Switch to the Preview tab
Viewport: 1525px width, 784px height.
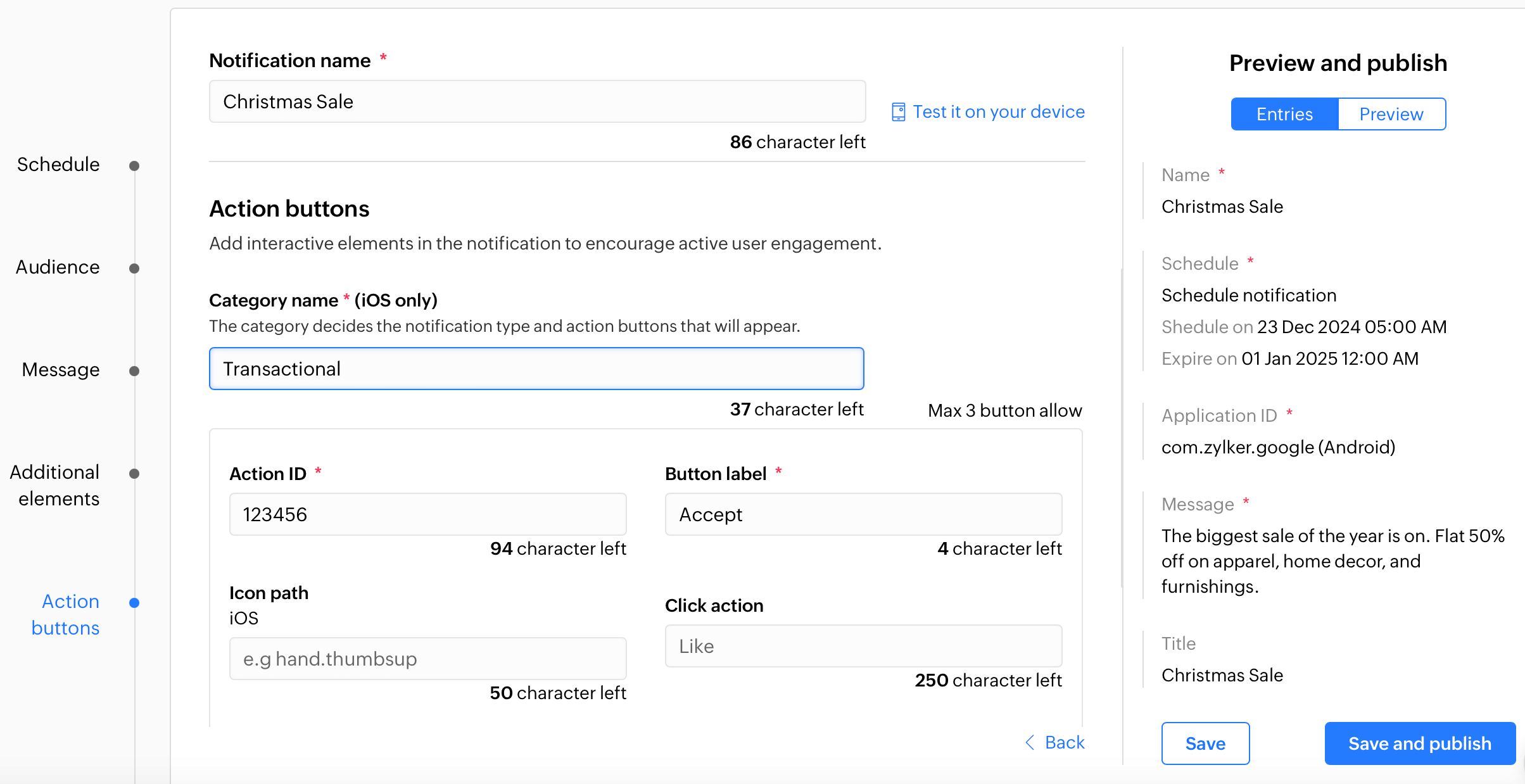pyautogui.click(x=1391, y=114)
